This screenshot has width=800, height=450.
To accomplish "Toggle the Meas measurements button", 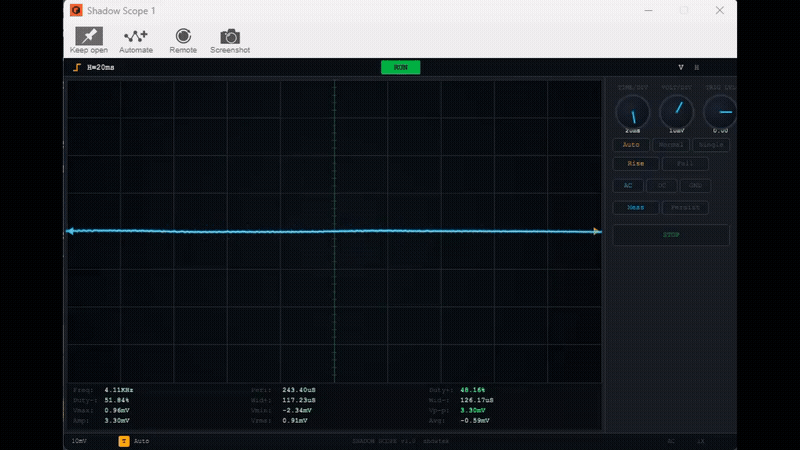I will click(x=636, y=208).
